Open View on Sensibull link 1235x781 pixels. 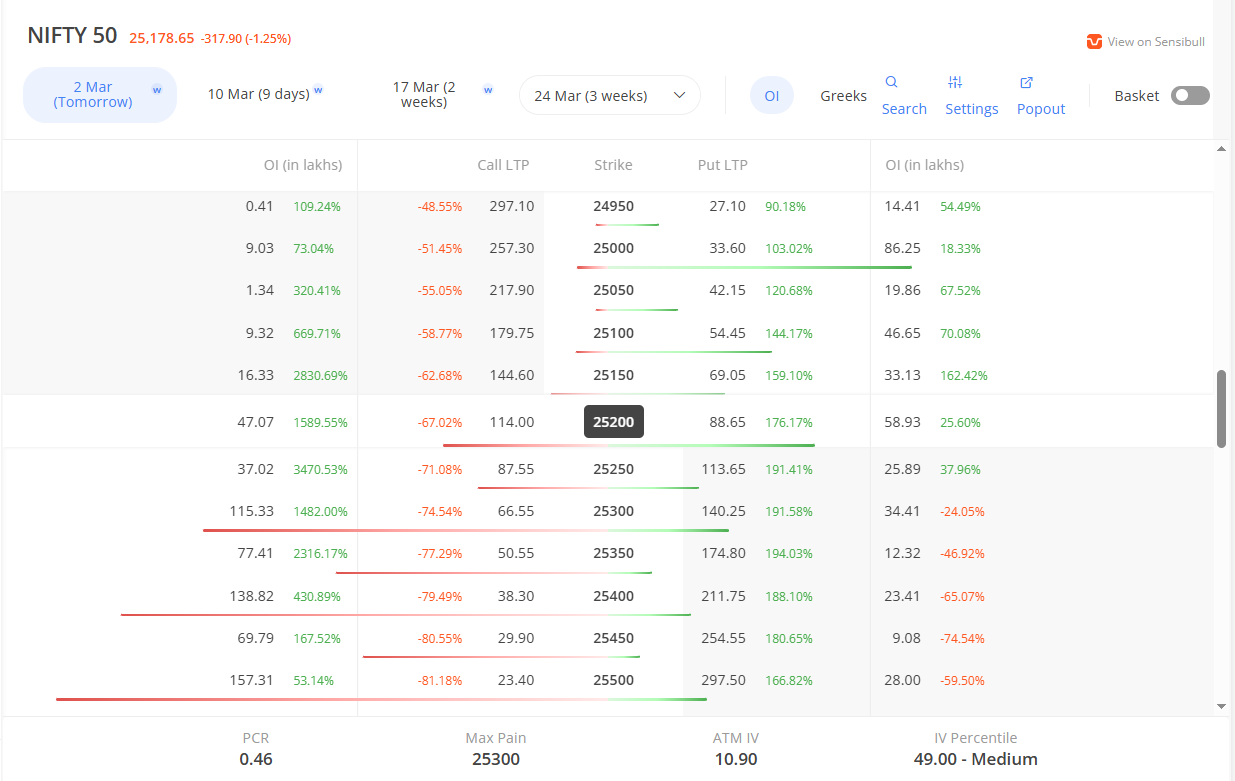click(1155, 42)
